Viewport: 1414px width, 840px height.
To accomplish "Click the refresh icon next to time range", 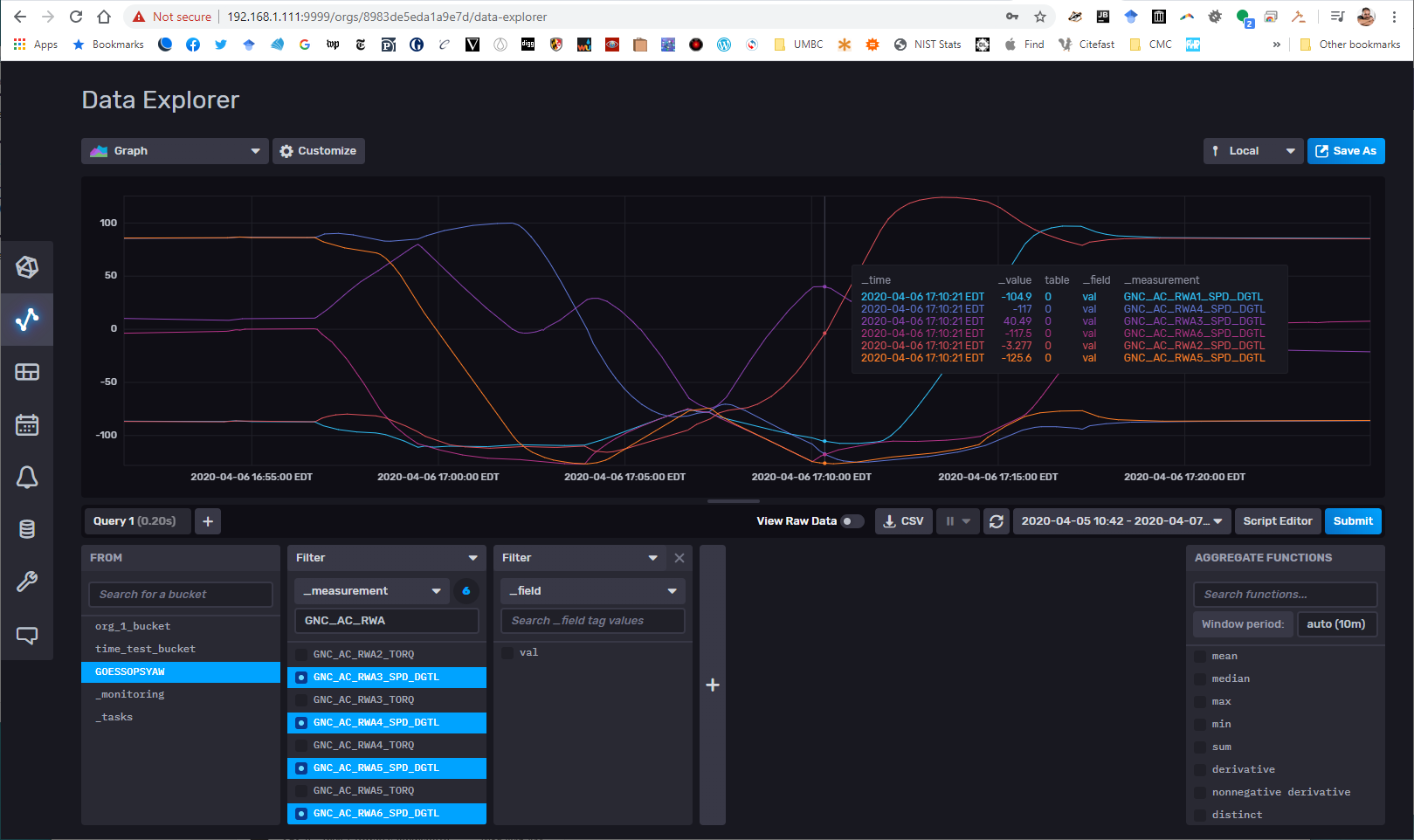I will tap(996, 521).
